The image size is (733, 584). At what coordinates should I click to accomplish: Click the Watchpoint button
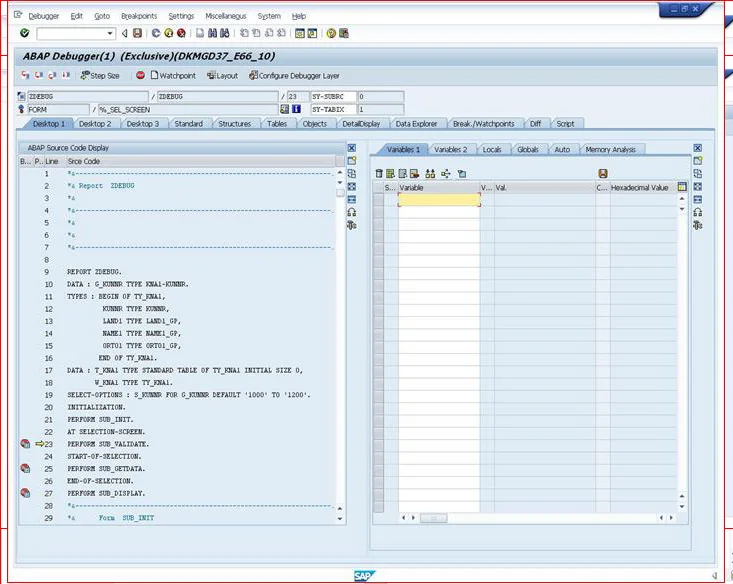173,75
